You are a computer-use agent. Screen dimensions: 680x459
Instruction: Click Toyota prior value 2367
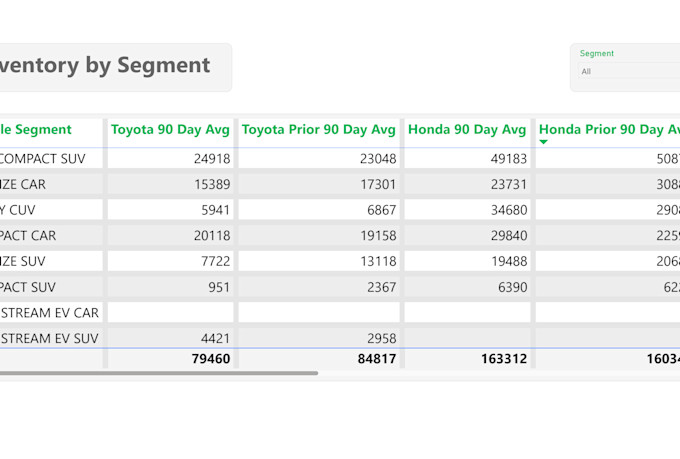(381, 287)
